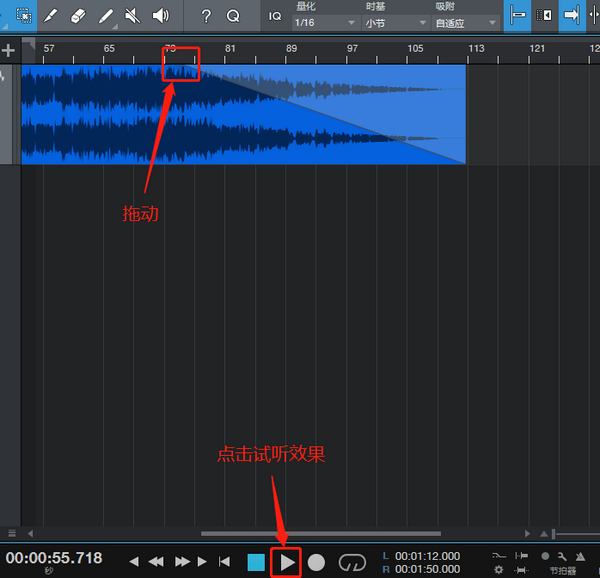Toggle the small precount dot icon
Viewport: 600px width, 578px height.
pos(545,556)
